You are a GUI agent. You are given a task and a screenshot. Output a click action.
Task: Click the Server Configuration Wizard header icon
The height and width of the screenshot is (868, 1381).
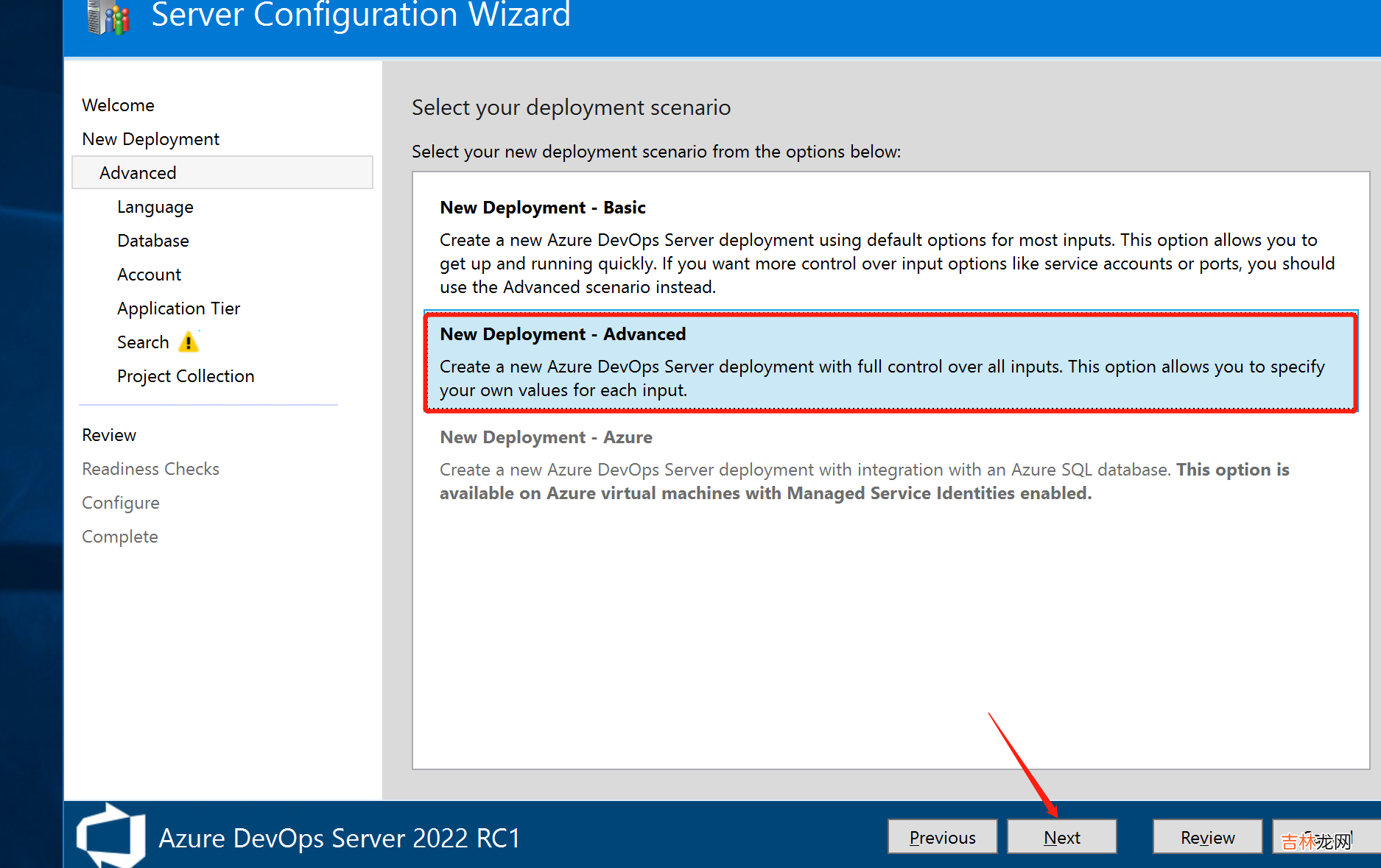[108, 18]
